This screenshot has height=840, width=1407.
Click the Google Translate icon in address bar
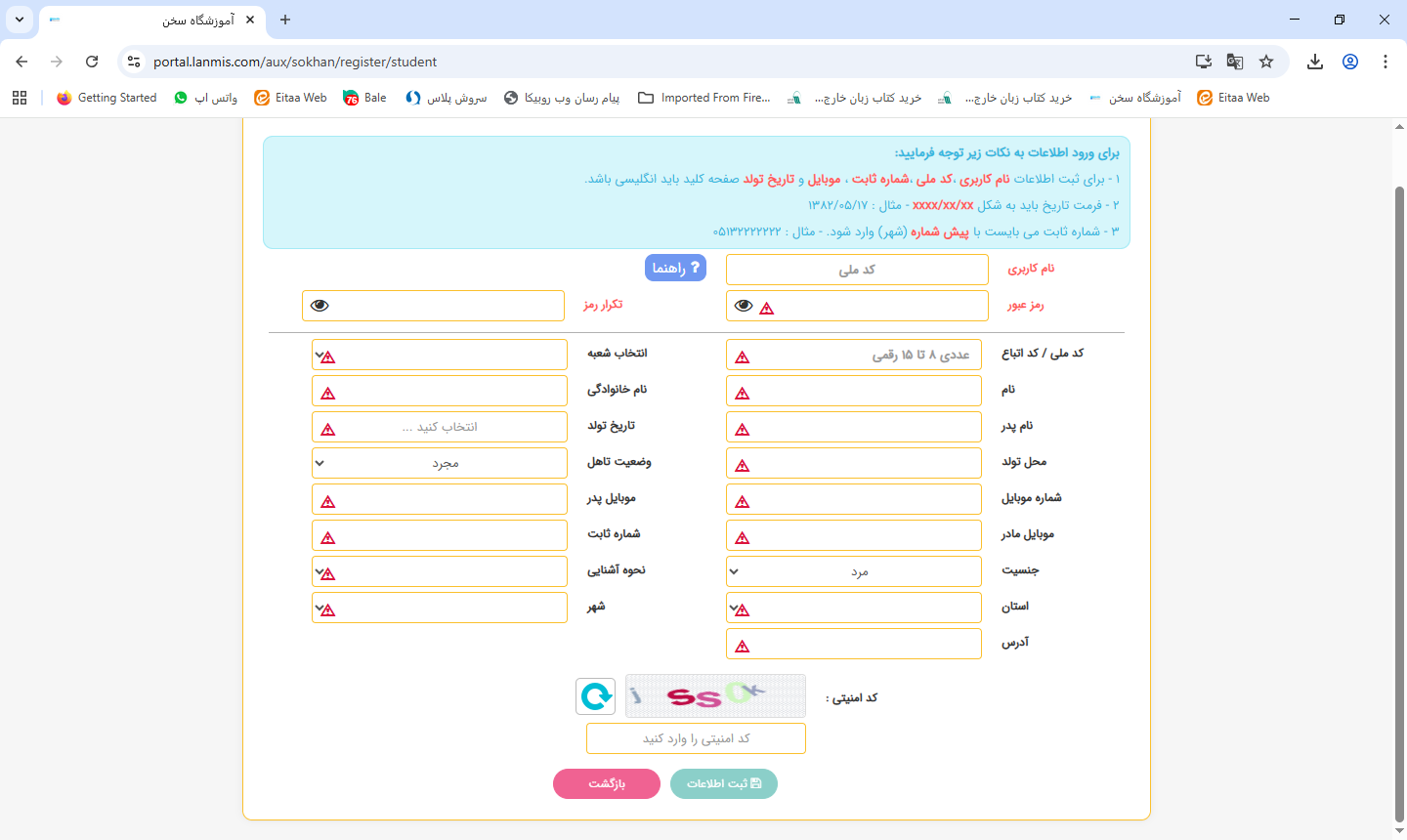(1234, 61)
